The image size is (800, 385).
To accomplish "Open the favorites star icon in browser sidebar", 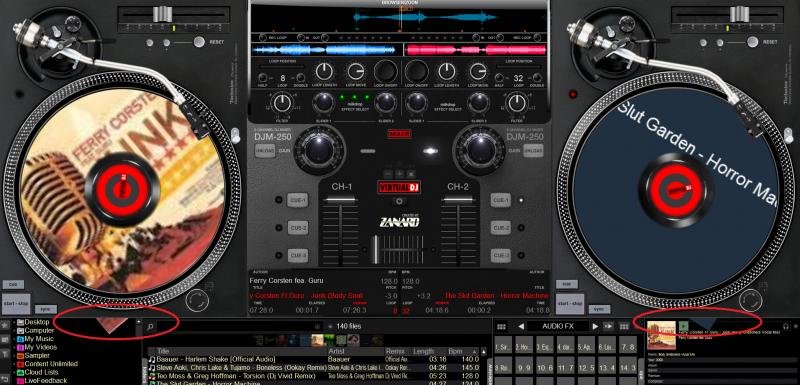I will [5, 325].
